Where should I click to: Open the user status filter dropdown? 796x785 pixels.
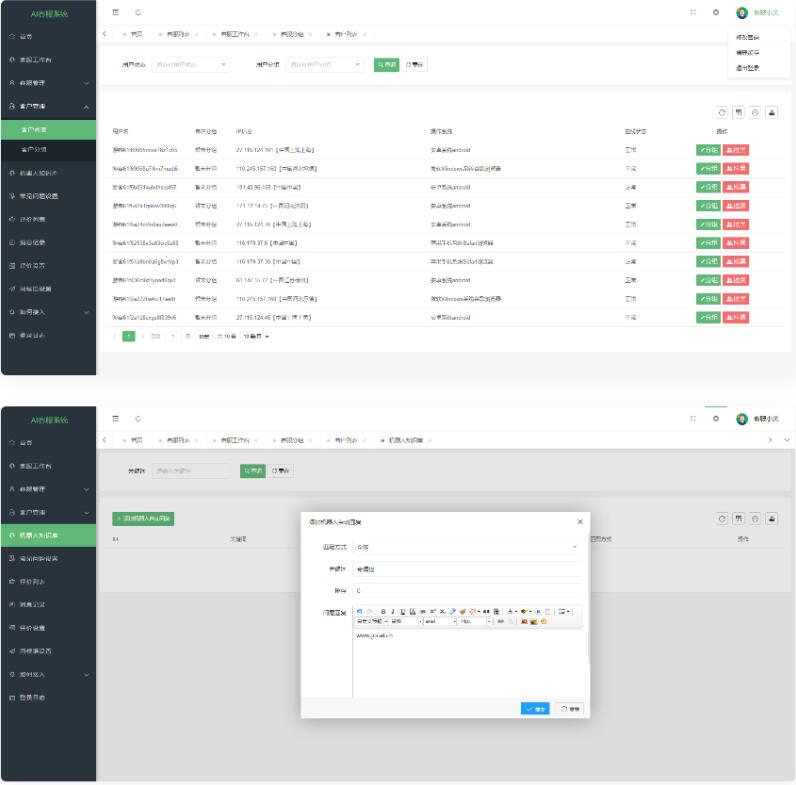point(190,65)
